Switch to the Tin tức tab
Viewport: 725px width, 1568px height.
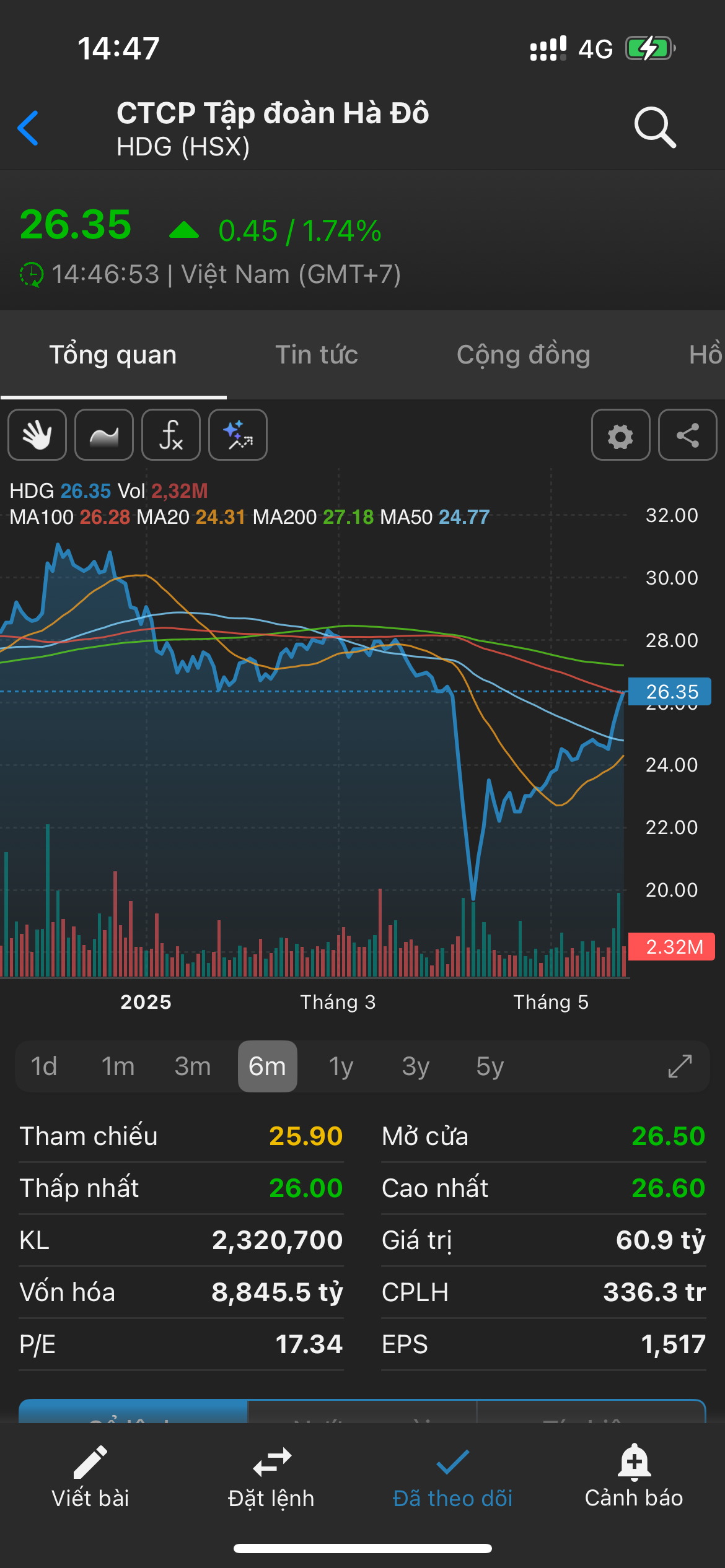[317, 355]
